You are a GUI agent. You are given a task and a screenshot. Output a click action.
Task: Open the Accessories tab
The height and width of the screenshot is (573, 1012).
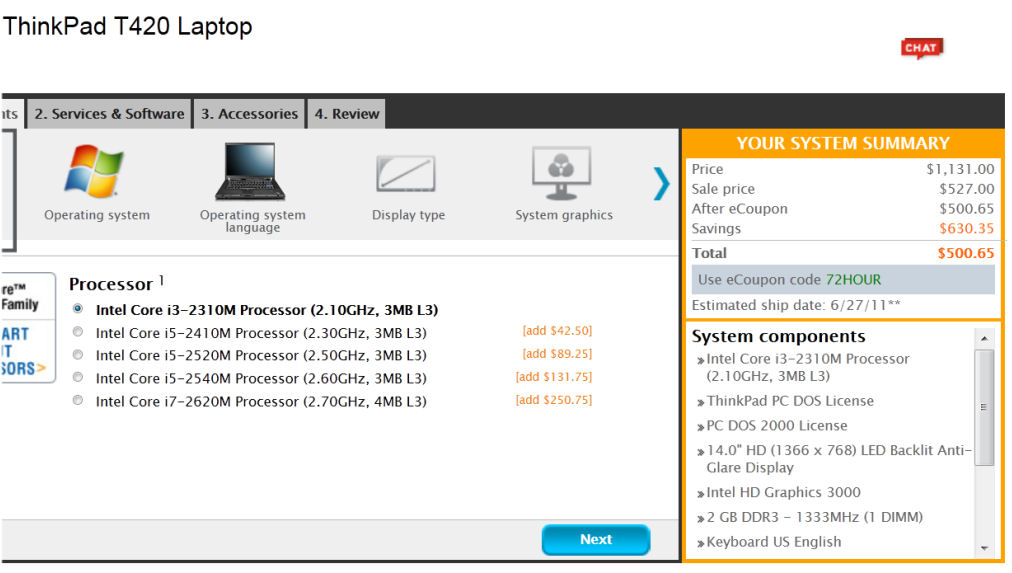(249, 114)
